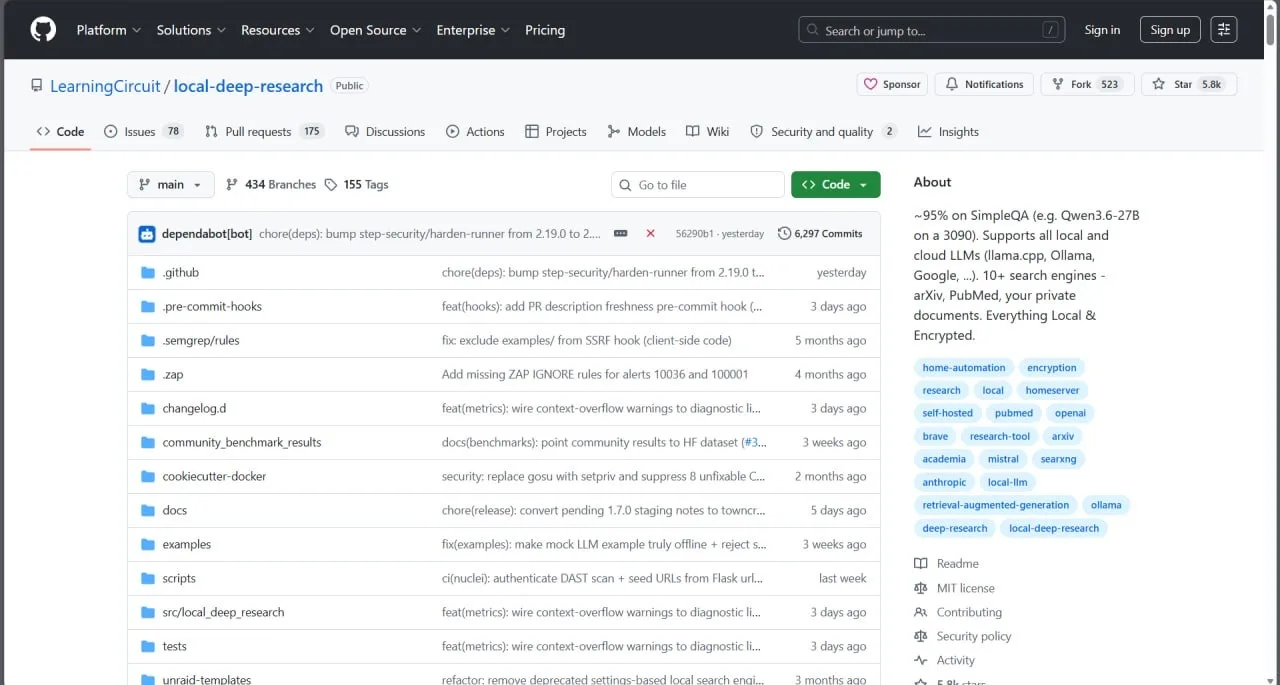The width and height of the screenshot is (1280, 685).
Task: Click the bell icon in Notifications
Action: click(952, 85)
